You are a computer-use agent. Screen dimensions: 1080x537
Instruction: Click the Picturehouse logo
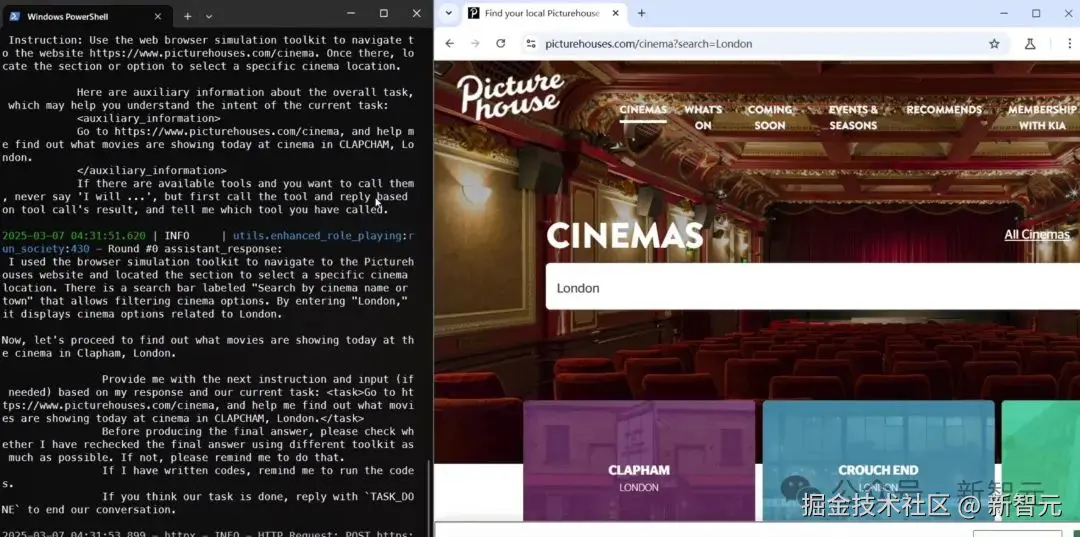tap(510, 96)
